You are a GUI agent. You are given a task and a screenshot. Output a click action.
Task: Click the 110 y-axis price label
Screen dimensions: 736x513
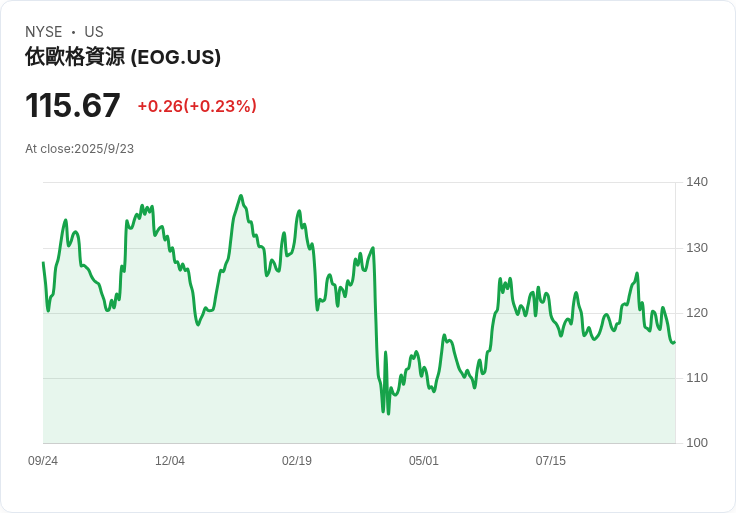click(x=697, y=377)
